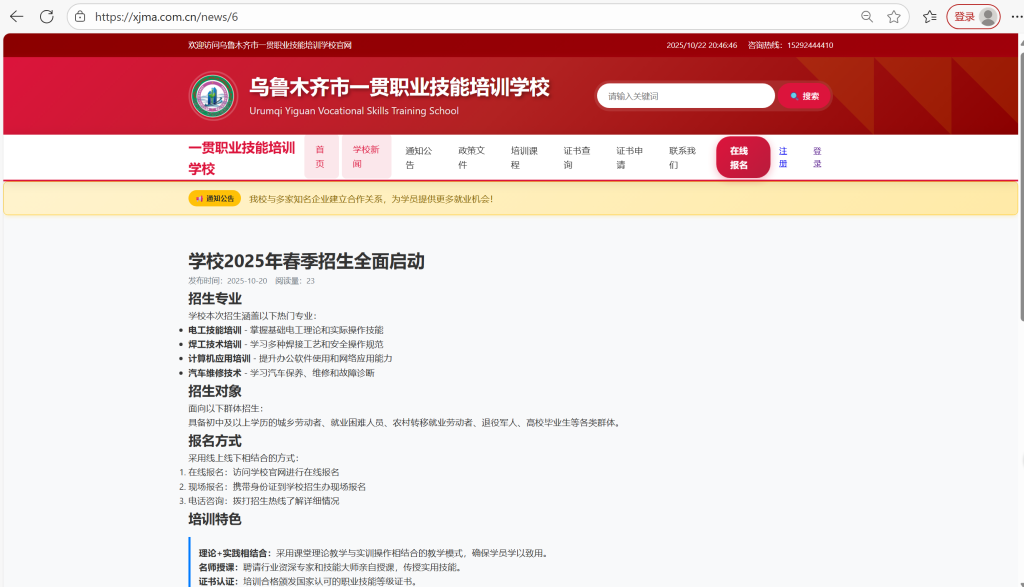This screenshot has width=1024, height=587.
Task: Click the browser profile 登录 button
Action: pos(972,17)
